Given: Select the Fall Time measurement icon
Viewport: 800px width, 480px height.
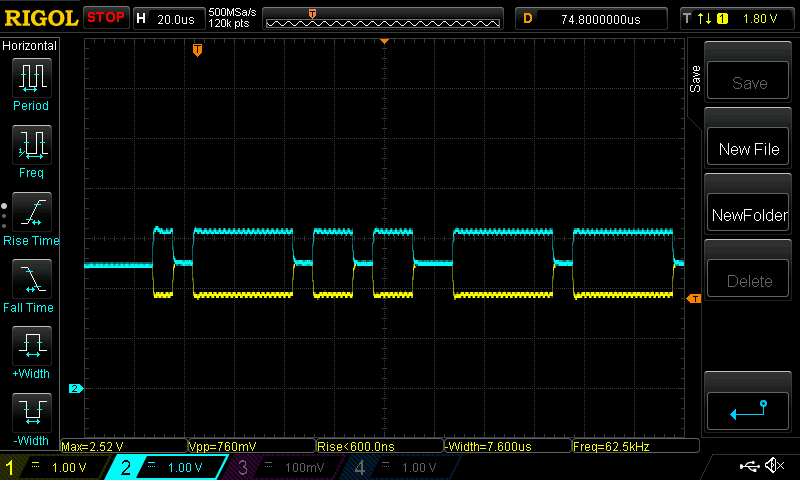Looking at the screenshot, I should [x=32, y=279].
